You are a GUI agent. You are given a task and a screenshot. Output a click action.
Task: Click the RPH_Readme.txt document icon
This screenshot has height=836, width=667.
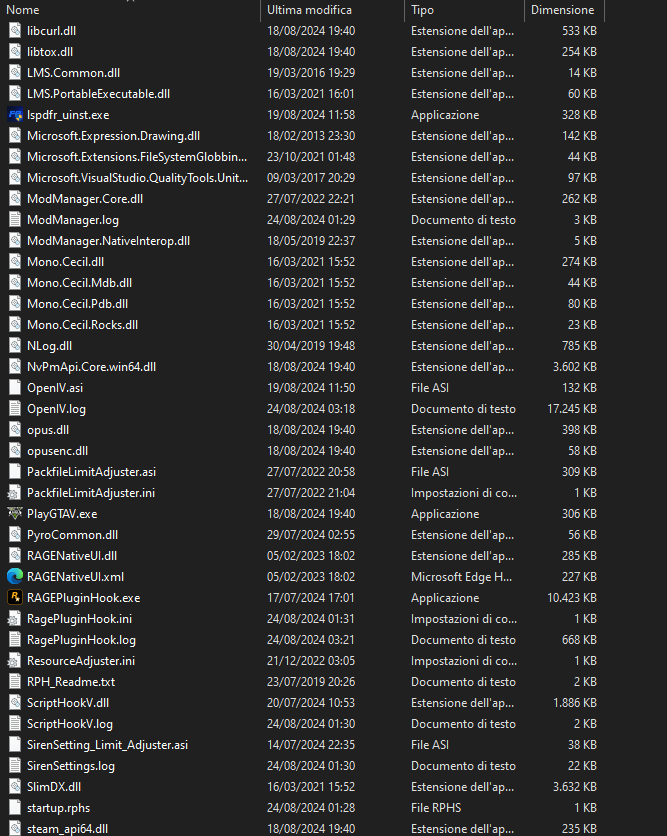tap(15, 681)
